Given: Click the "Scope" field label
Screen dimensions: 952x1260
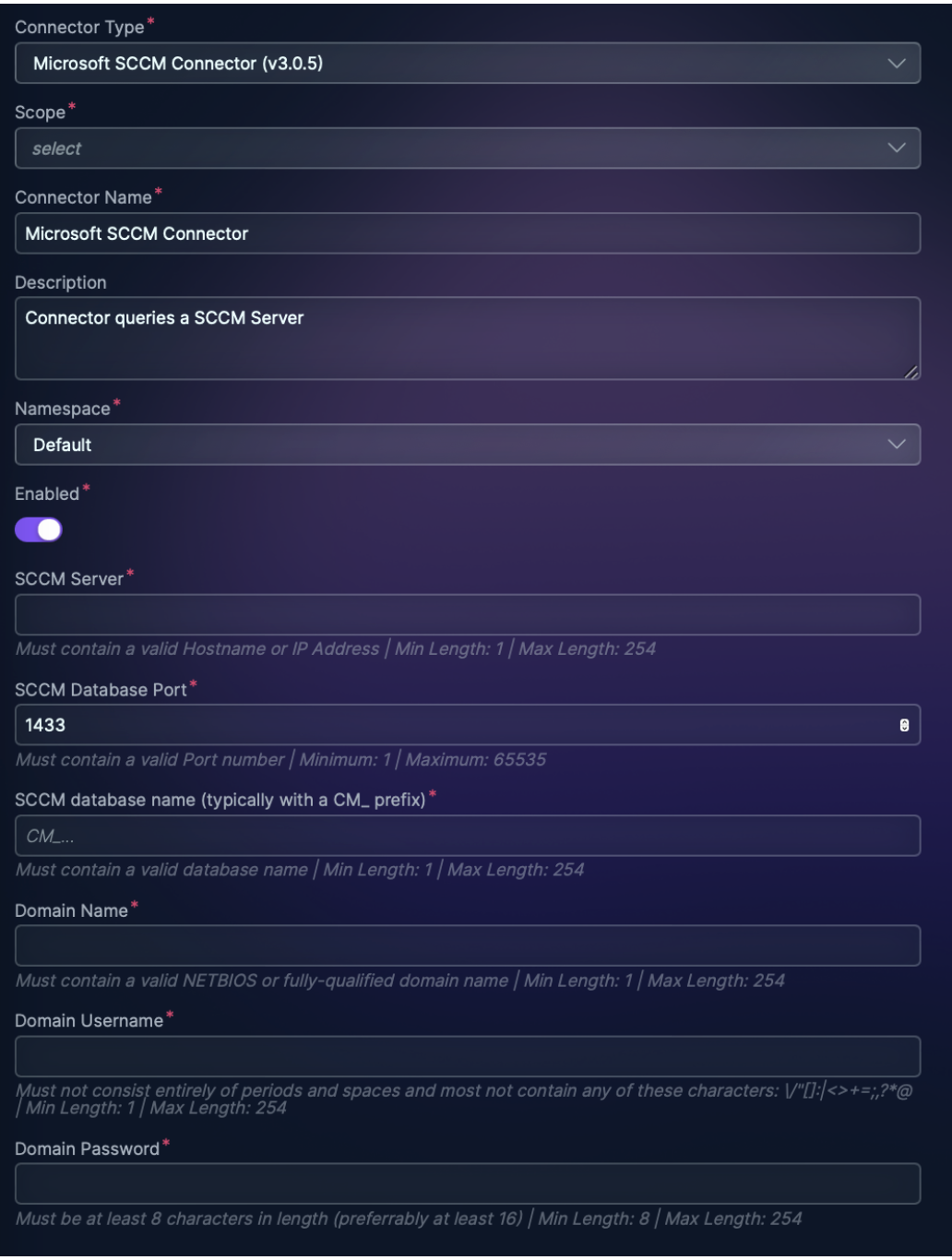Looking at the screenshot, I should pos(41,113).
